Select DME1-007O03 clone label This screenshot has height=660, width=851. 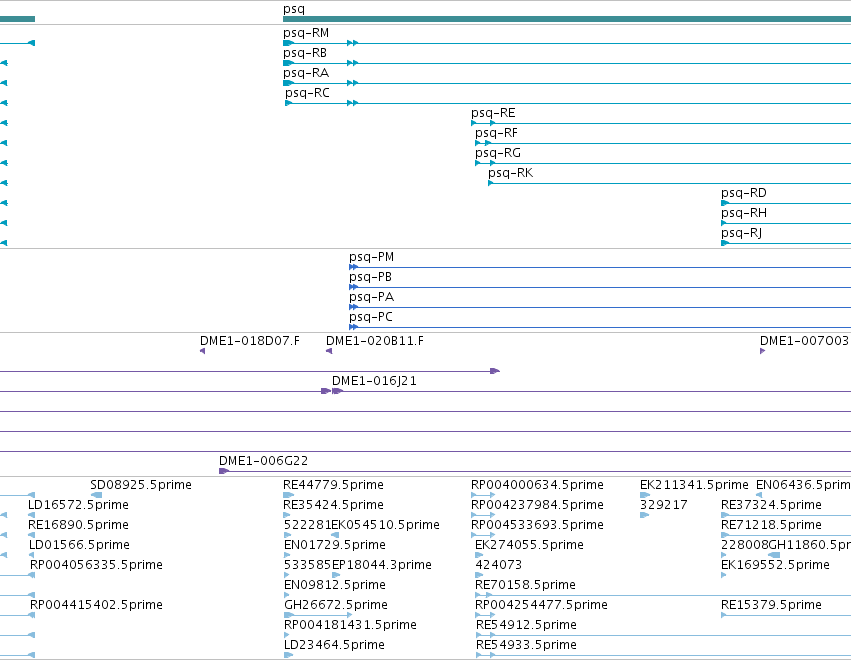(x=804, y=341)
